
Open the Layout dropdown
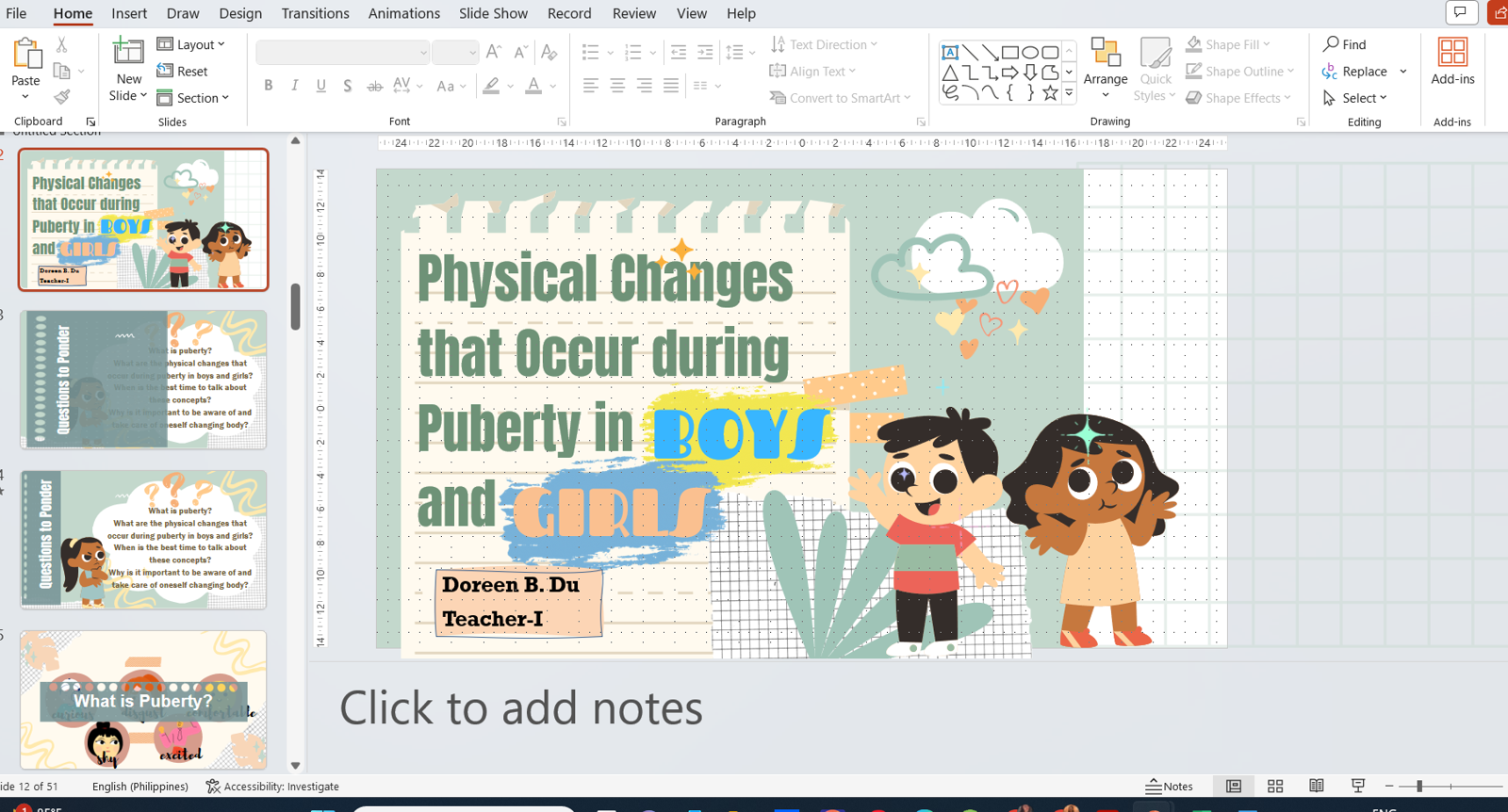191,44
